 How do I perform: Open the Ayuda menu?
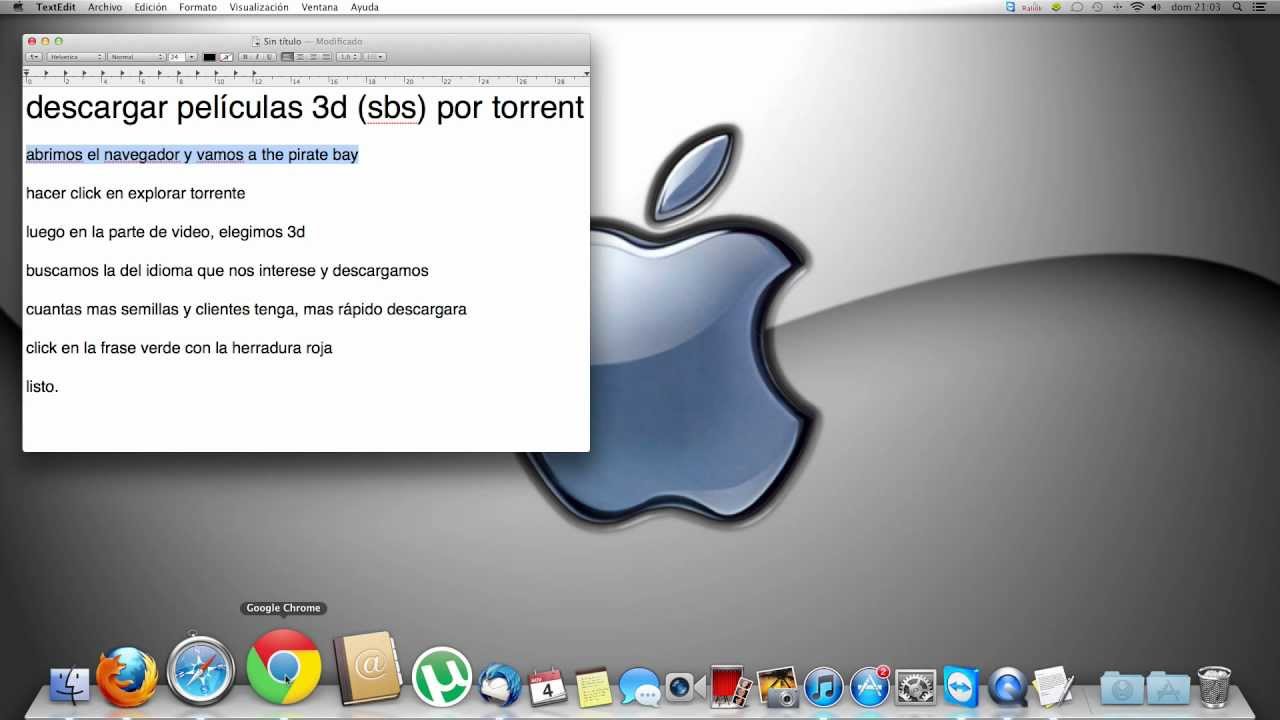(365, 7)
